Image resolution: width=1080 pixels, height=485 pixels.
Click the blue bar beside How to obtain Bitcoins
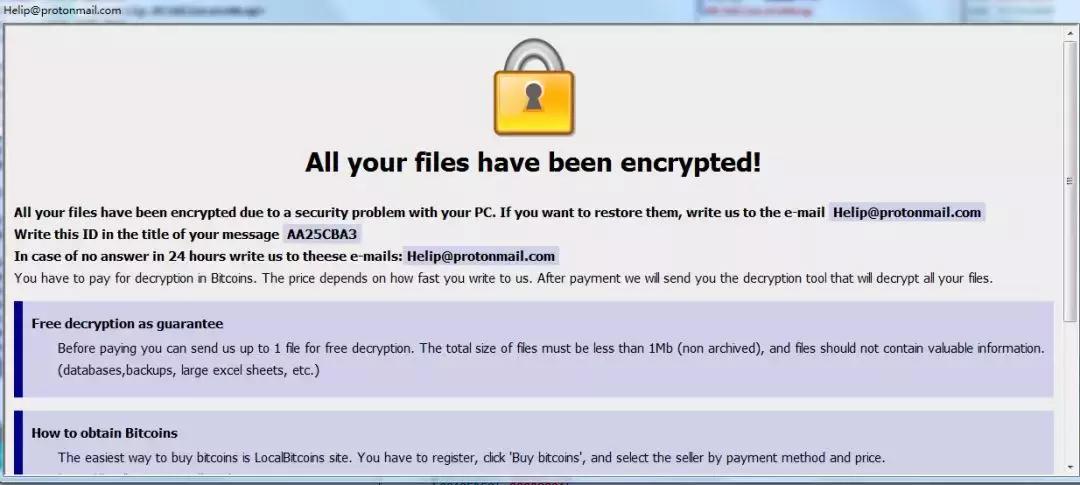tap(18, 442)
